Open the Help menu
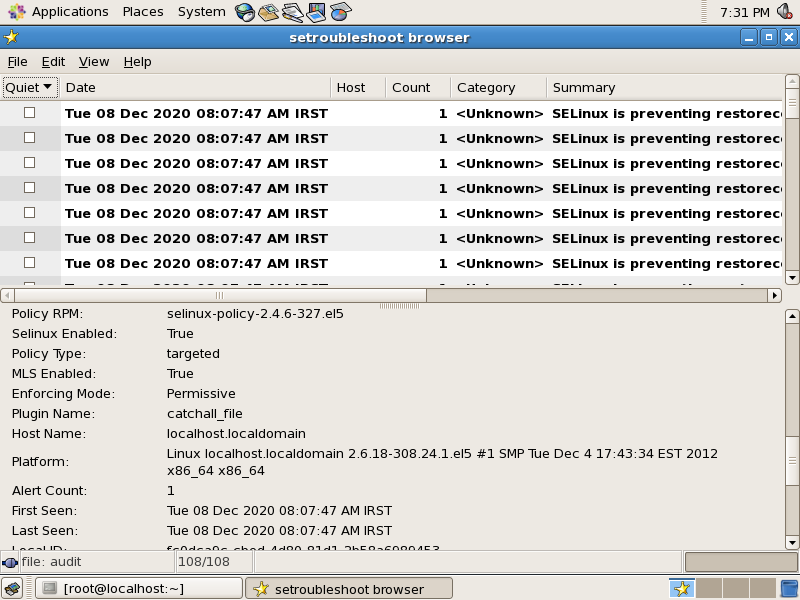Screen dimensions: 800x600 tap(137, 62)
